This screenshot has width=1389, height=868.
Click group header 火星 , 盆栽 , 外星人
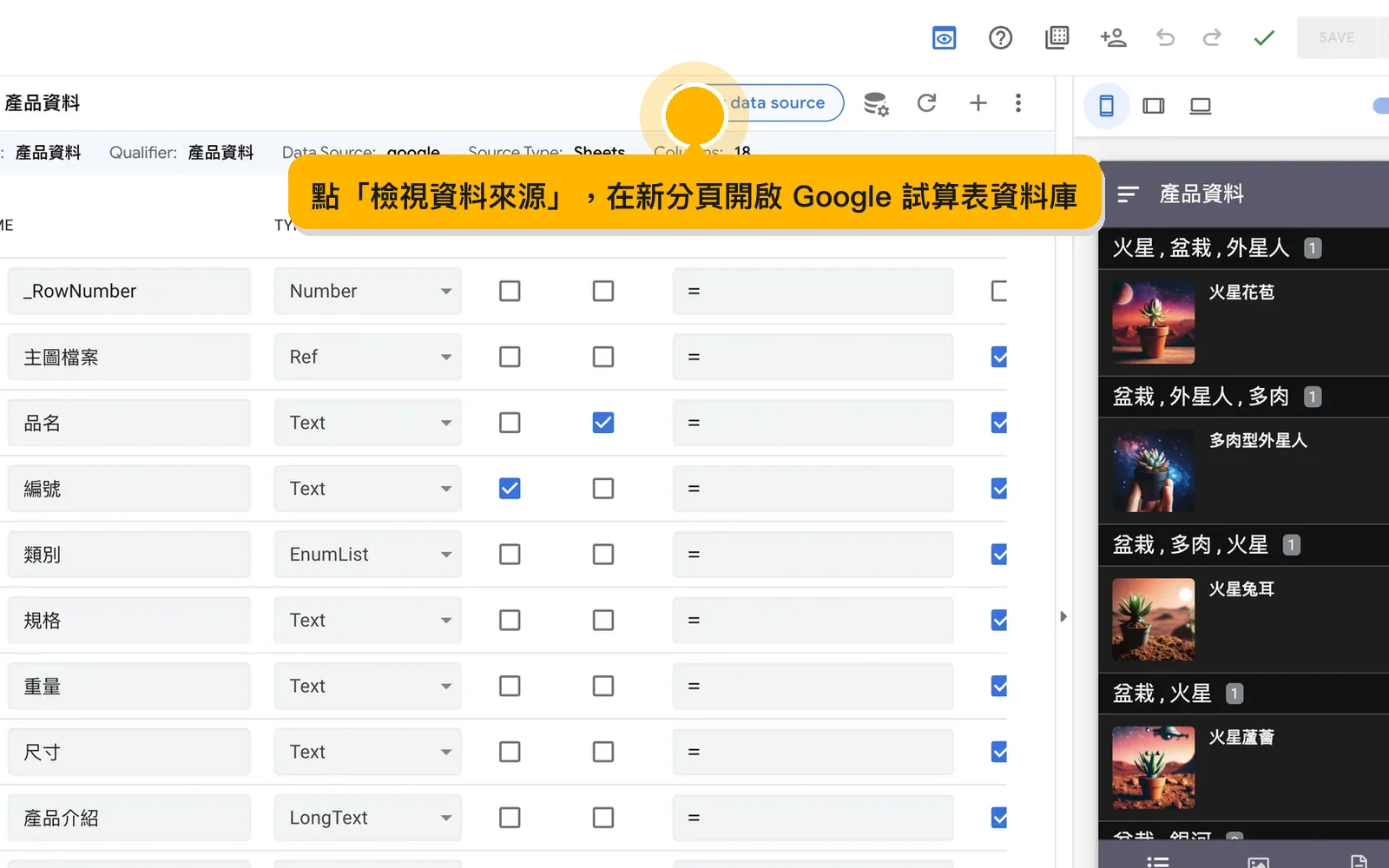(1244, 248)
